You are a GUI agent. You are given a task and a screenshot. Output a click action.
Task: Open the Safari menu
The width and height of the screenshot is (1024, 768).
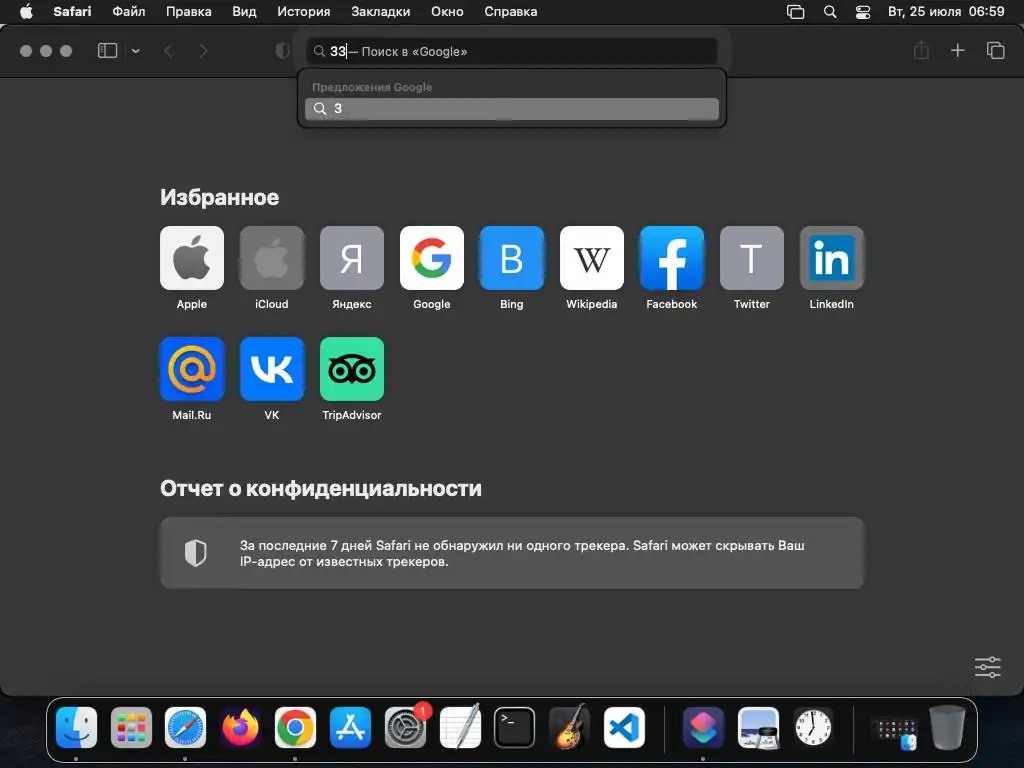(x=72, y=12)
